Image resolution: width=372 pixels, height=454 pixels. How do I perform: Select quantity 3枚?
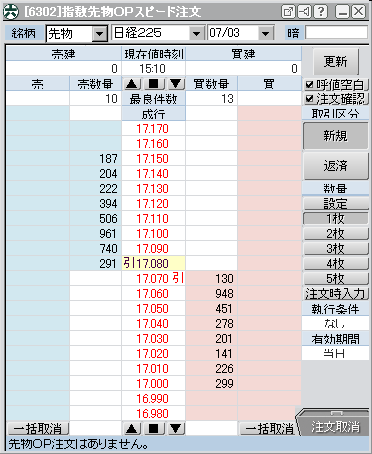point(336,249)
